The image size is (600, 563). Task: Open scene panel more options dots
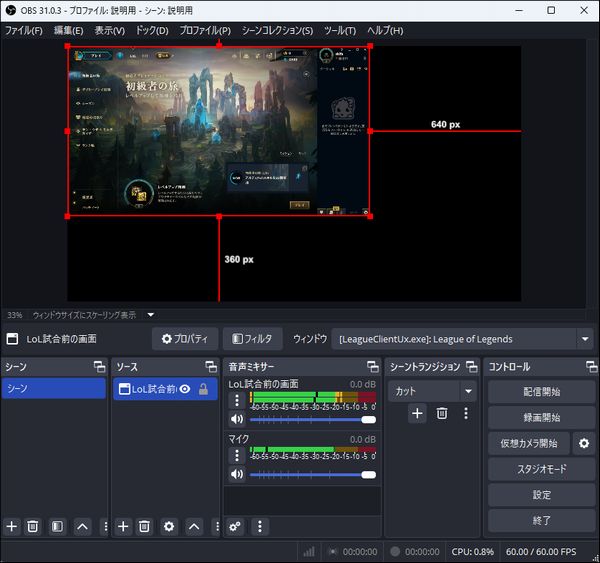(x=106, y=527)
